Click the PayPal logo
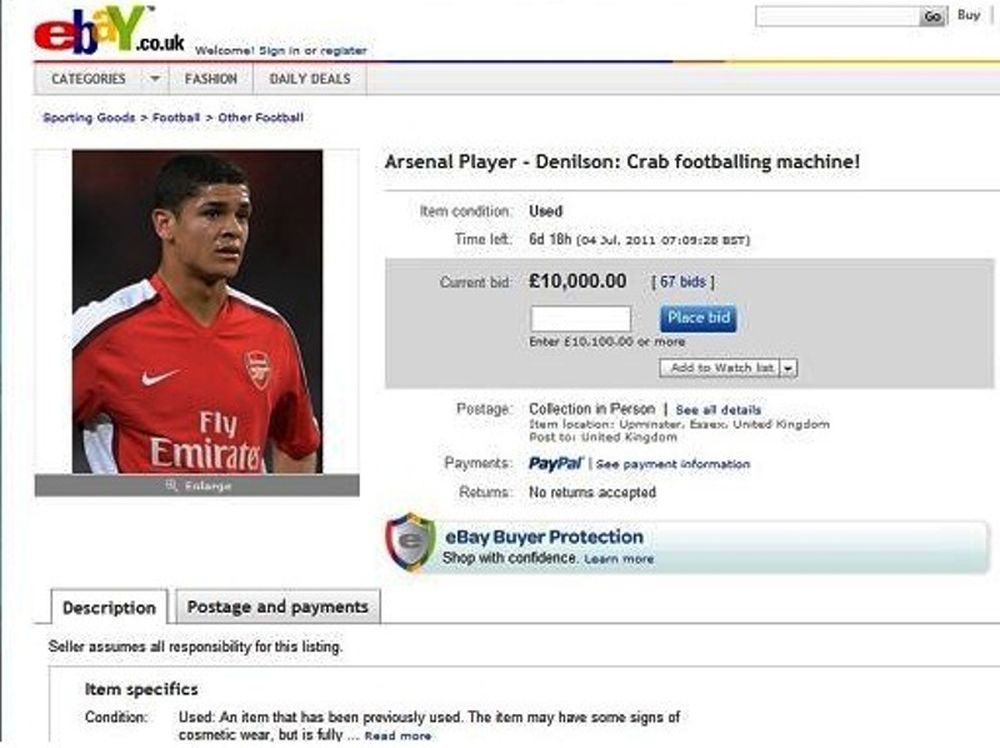The image size is (1000, 748). [555, 464]
